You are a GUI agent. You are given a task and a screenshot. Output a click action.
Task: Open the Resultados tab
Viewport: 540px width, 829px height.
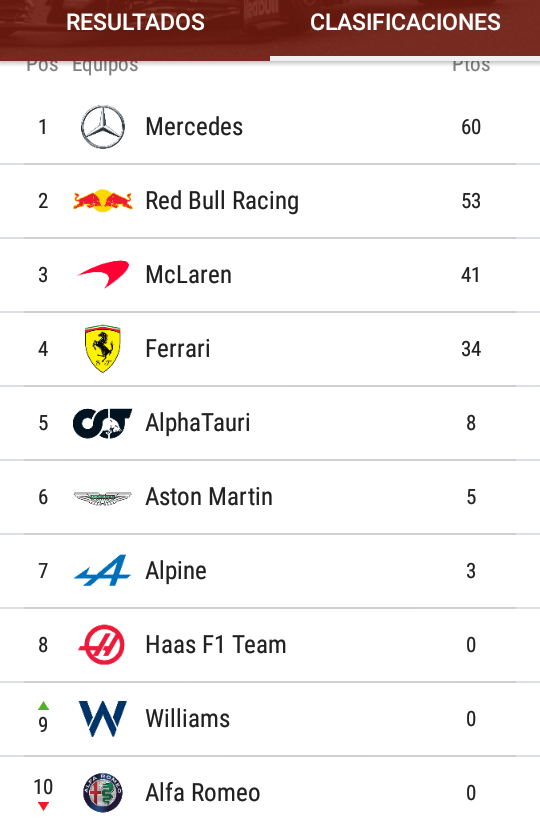(135, 22)
